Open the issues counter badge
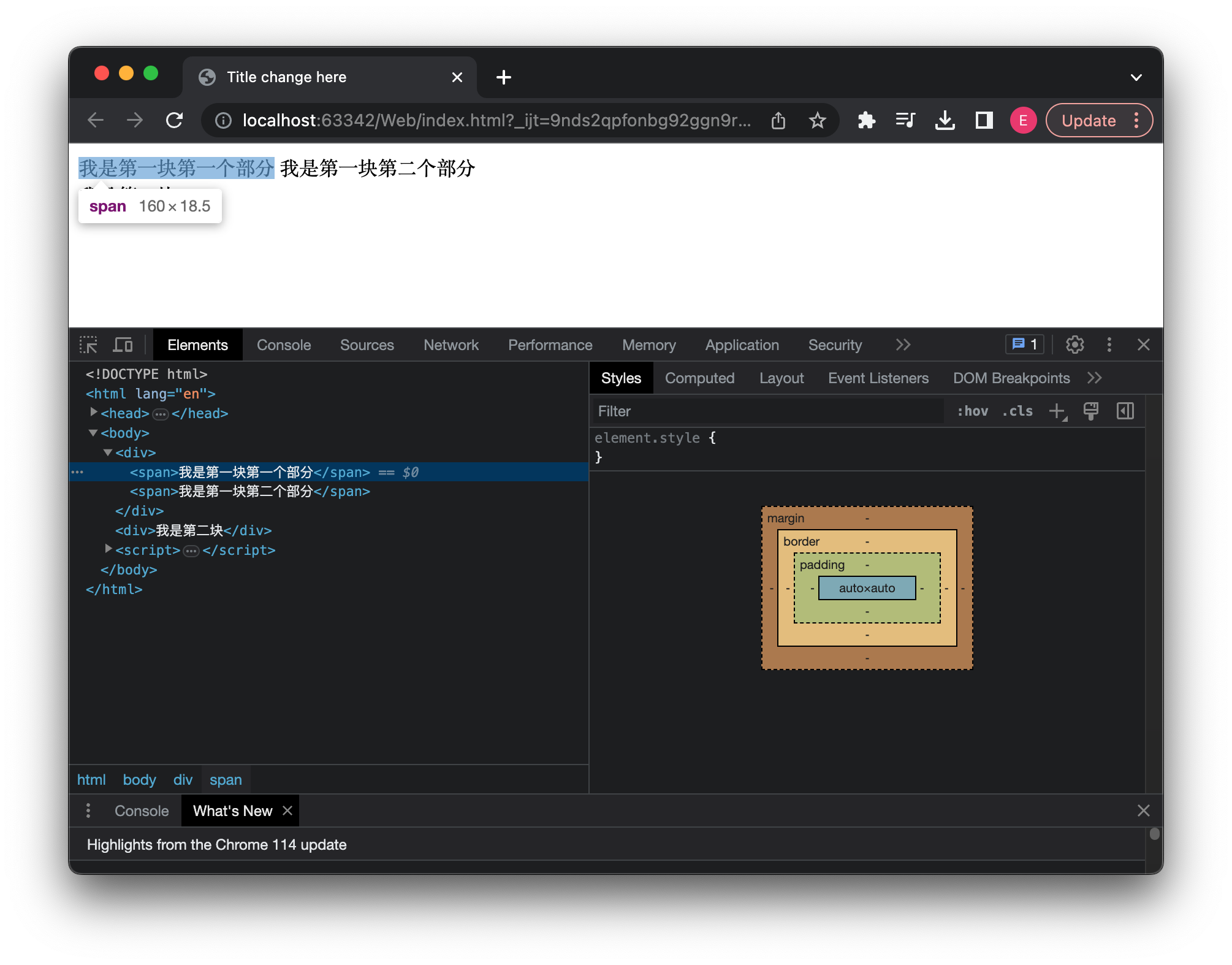1232x965 pixels. 1025,344
